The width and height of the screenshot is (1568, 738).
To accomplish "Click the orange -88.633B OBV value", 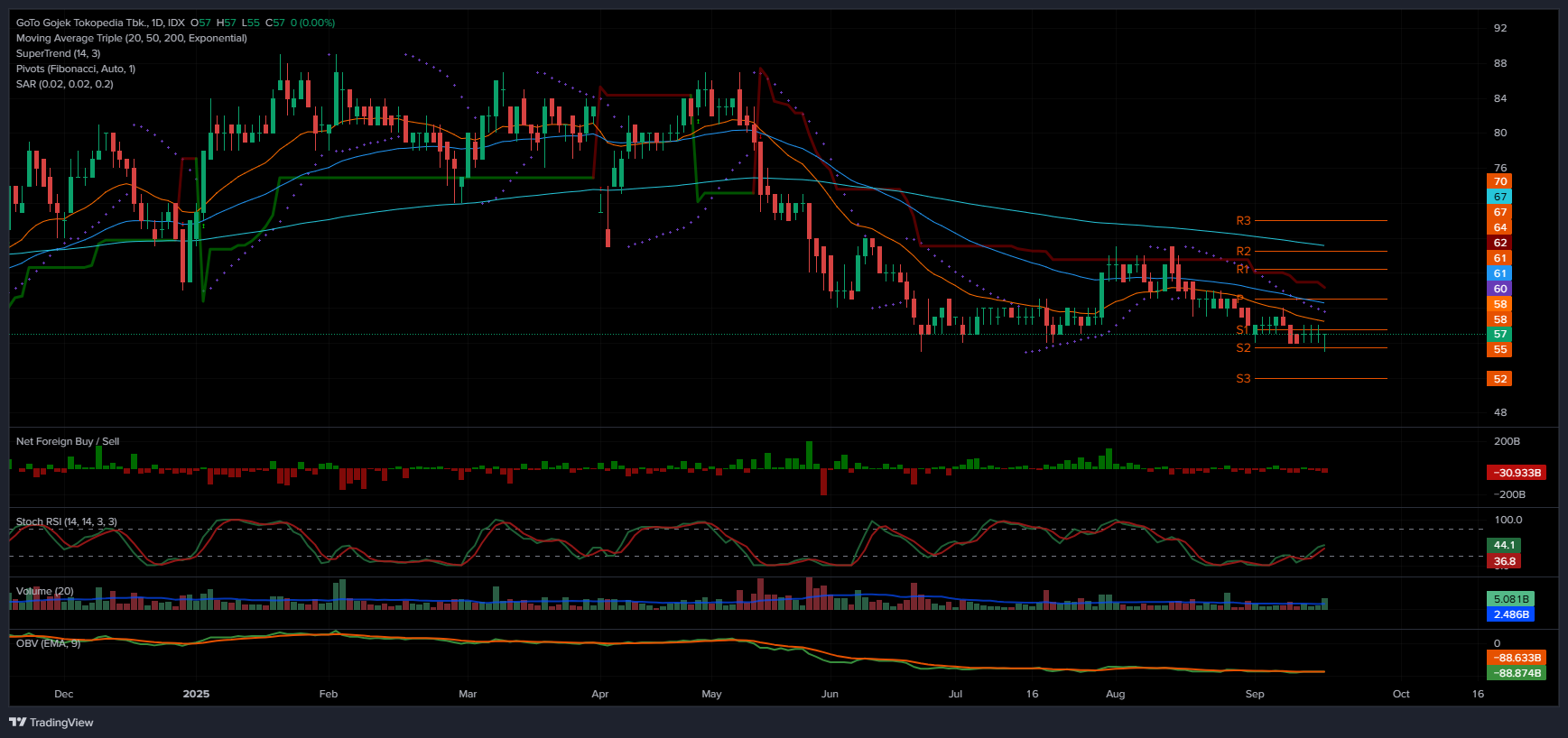I will [x=1517, y=658].
